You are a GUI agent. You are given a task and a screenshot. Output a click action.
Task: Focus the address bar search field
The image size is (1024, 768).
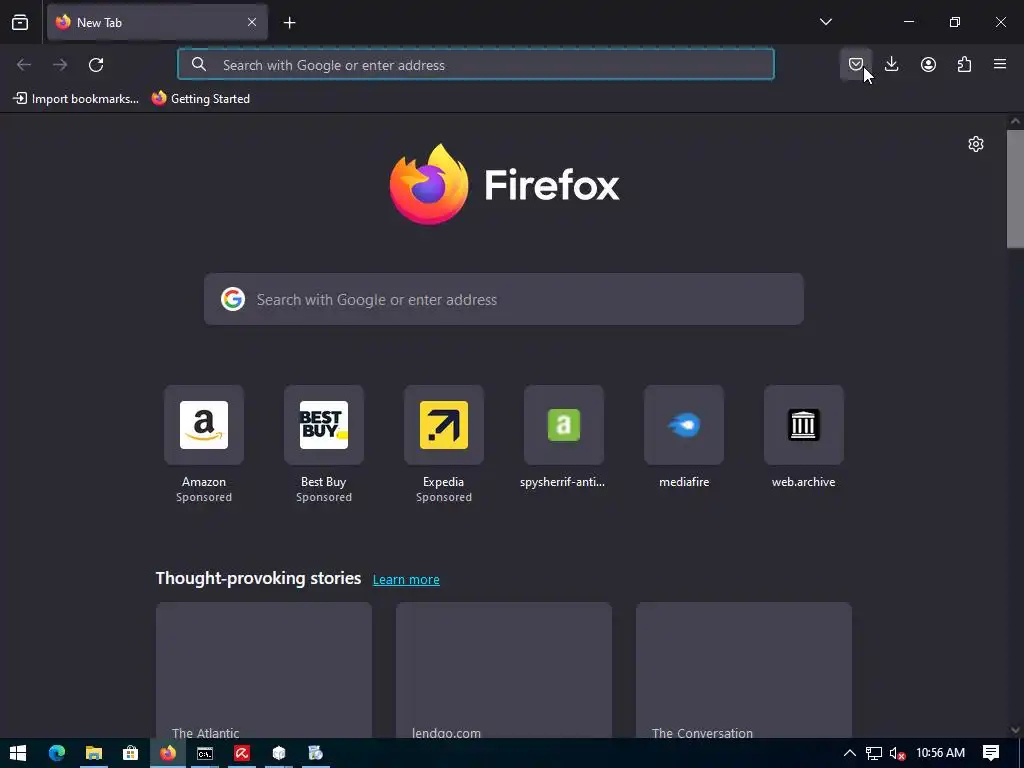coord(475,65)
